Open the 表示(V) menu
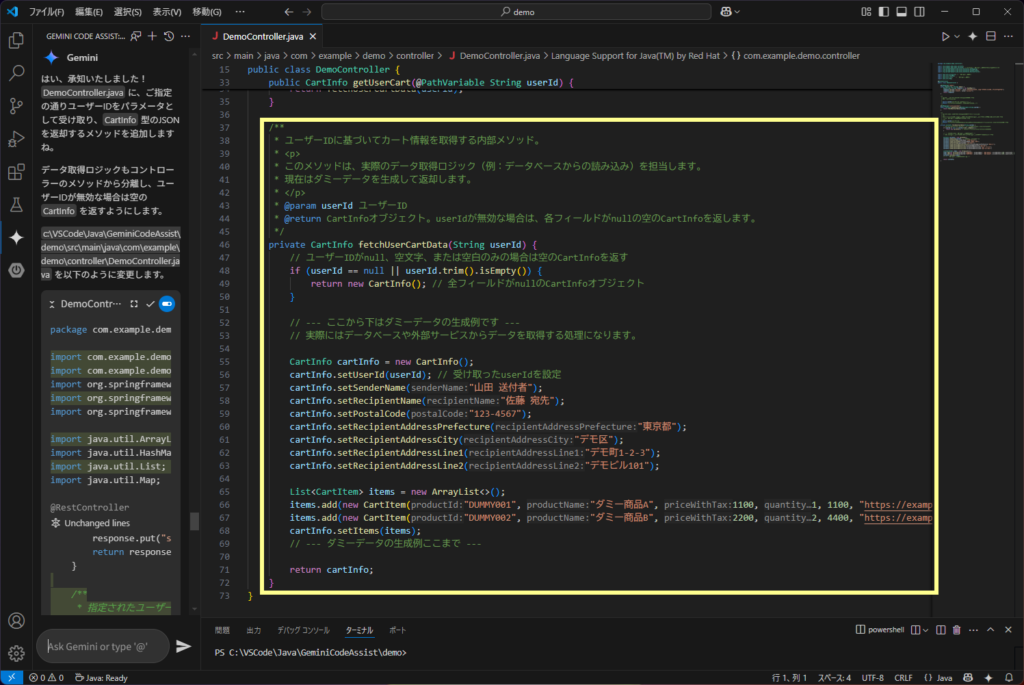This screenshot has height=685, width=1024. pyautogui.click(x=167, y=12)
